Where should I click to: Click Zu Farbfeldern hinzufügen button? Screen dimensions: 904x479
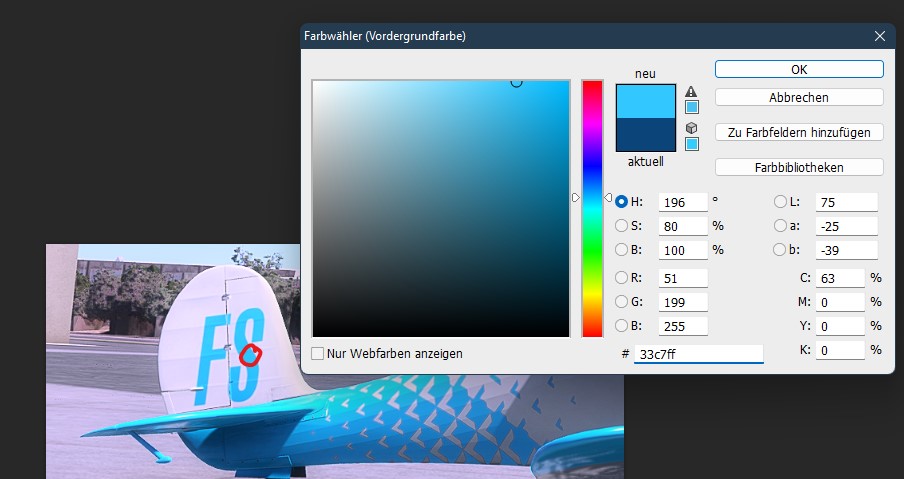click(x=799, y=132)
